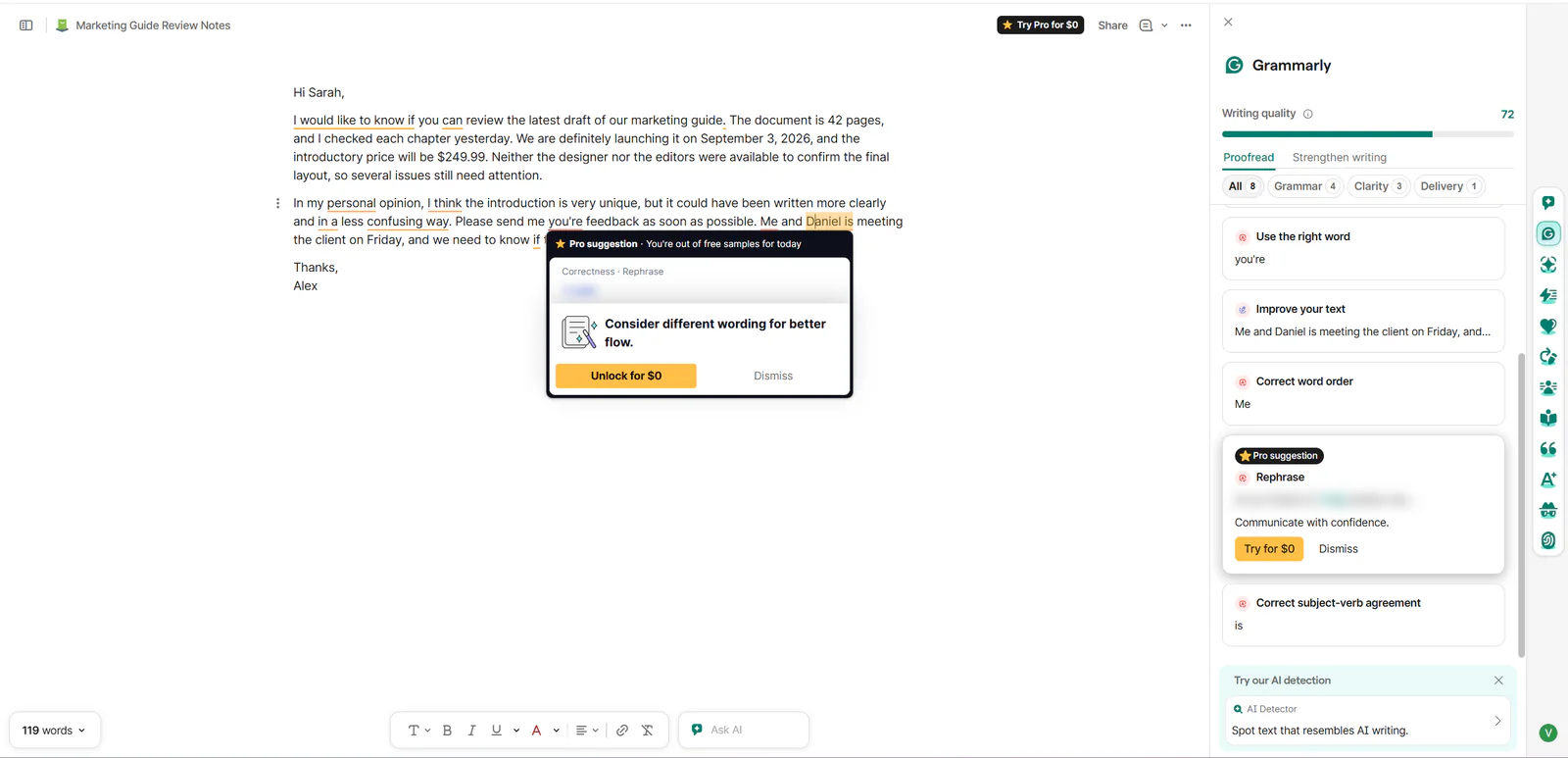Insert a link using the link icon
The image size is (1568, 758).
(622, 731)
